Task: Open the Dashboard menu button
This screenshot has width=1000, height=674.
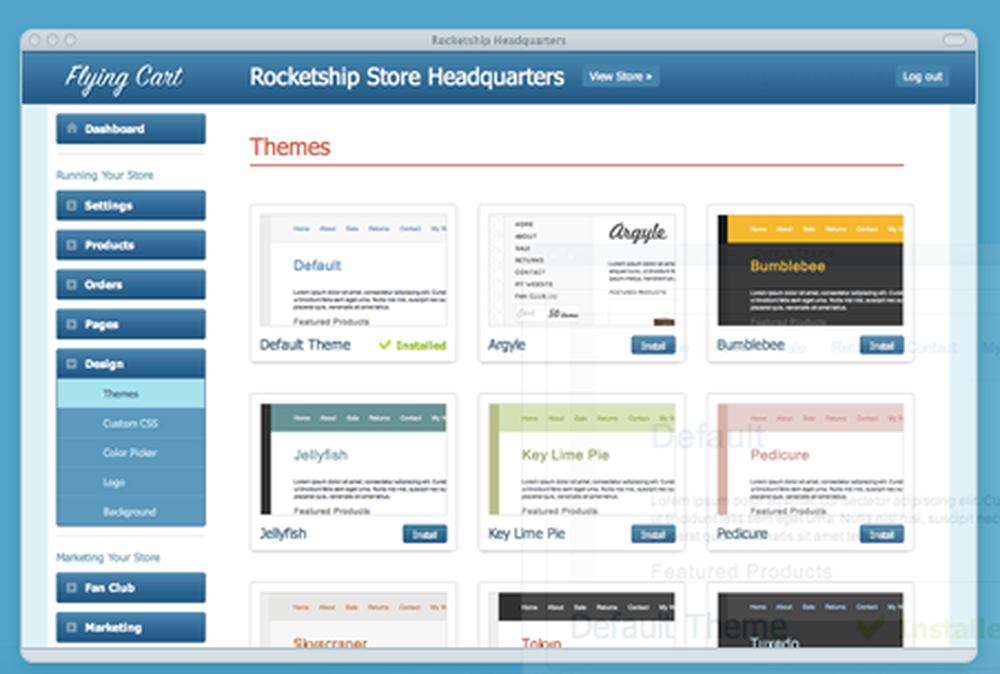Action: [131, 129]
